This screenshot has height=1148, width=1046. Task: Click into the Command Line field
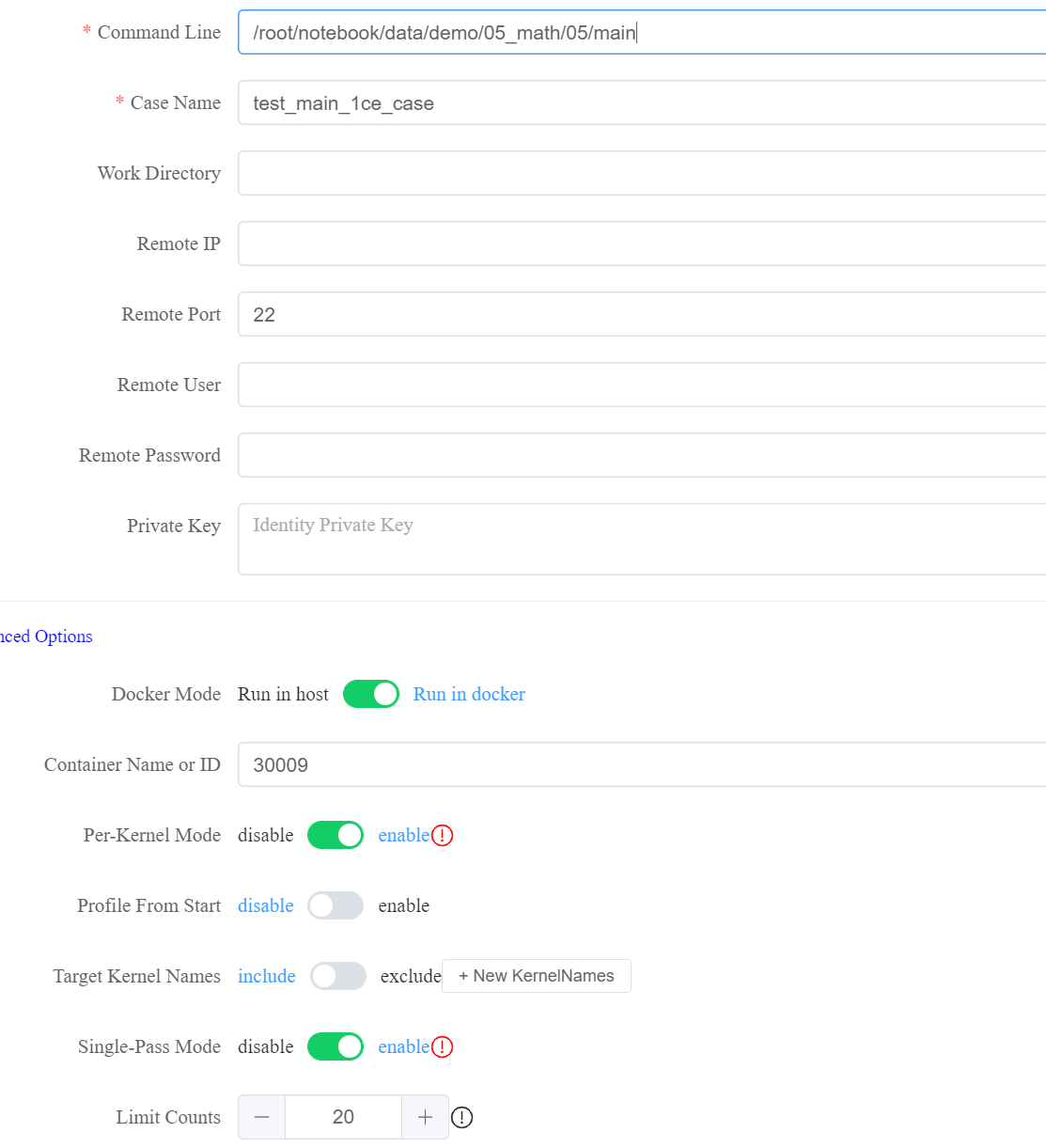tap(639, 33)
